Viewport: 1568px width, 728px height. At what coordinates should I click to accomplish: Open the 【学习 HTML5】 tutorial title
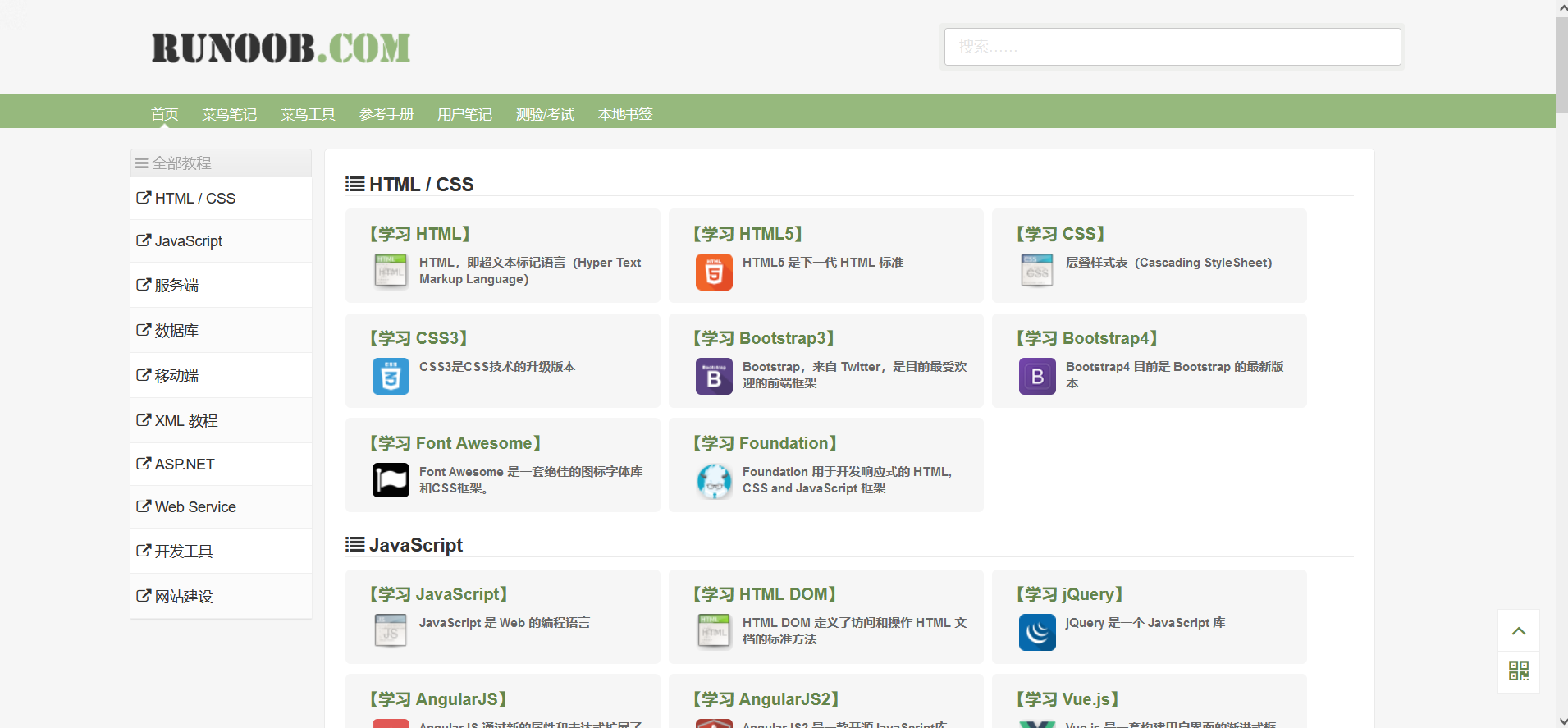(x=747, y=234)
